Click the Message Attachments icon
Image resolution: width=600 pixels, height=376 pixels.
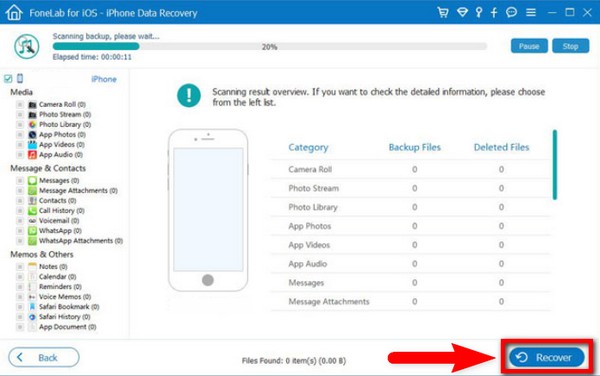33,190
